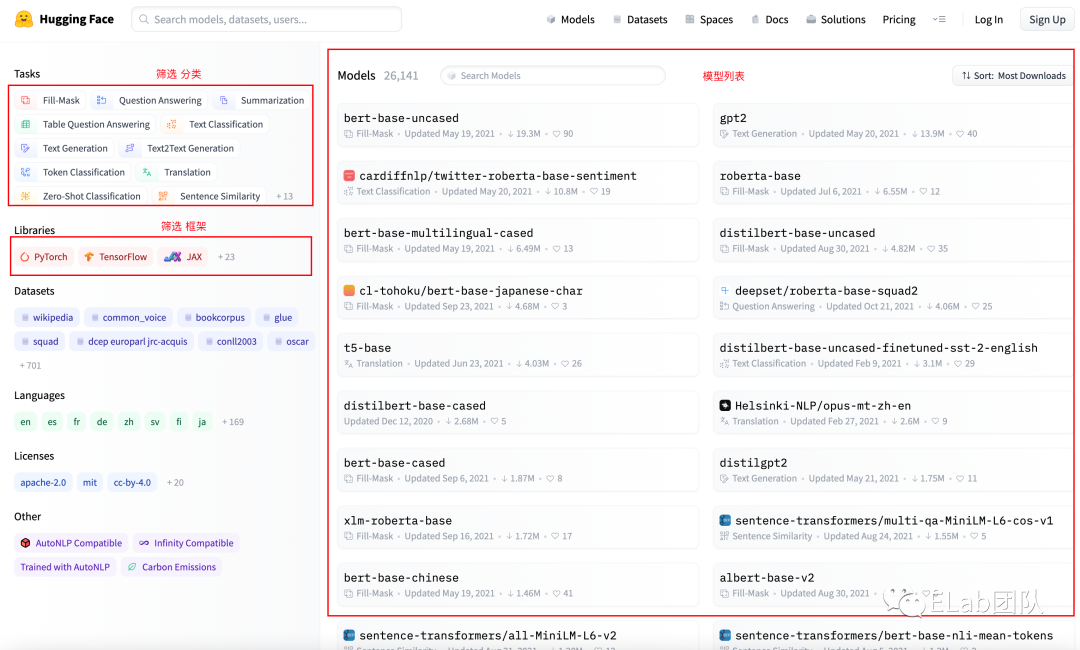Click the Helsinki-NLP organization avatar icon
This screenshot has width=1080, height=650.
[x=725, y=406]
